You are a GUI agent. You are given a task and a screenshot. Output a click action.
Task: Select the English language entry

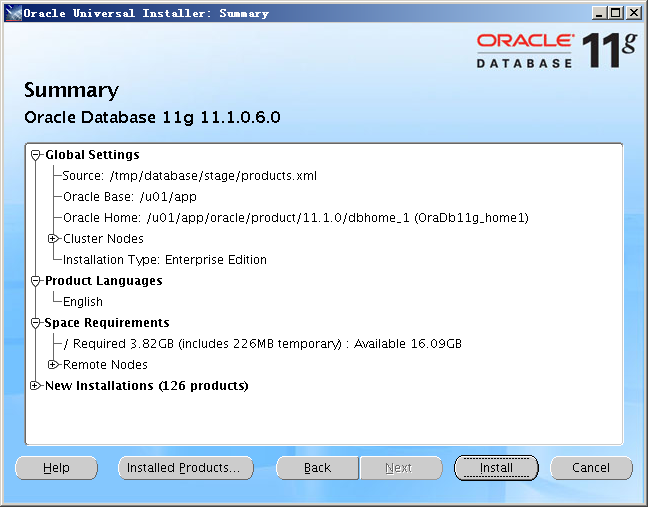coord(83,302)
